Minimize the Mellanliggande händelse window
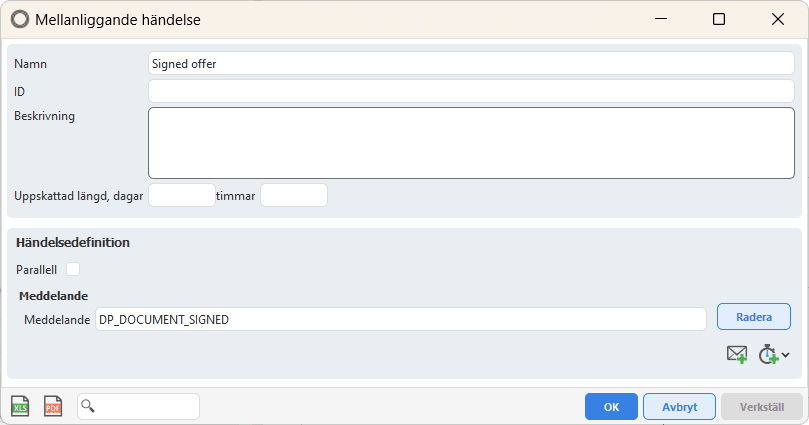The image size is (809, 425). tap(660, 19)
